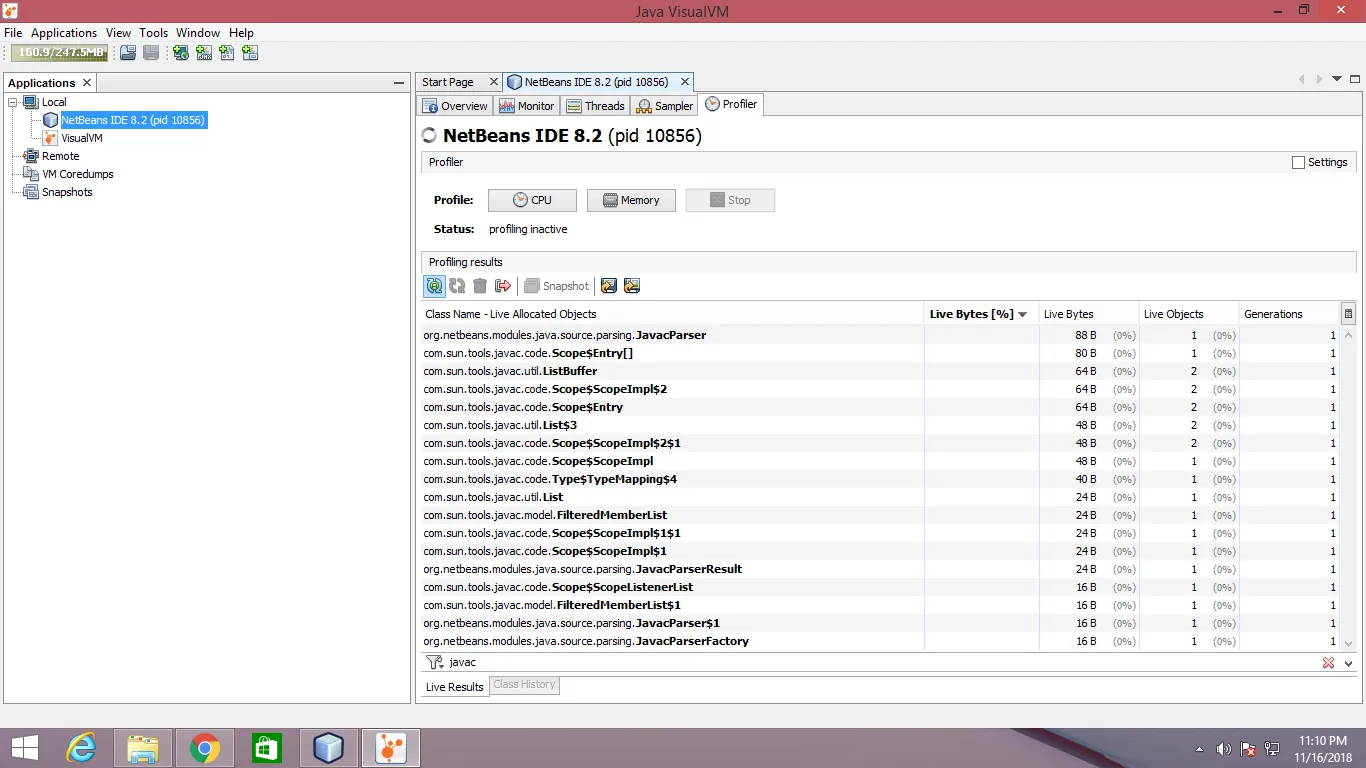Select the Profiler tab
Screen dimensions: 1366x768
(x=731, y=104)
